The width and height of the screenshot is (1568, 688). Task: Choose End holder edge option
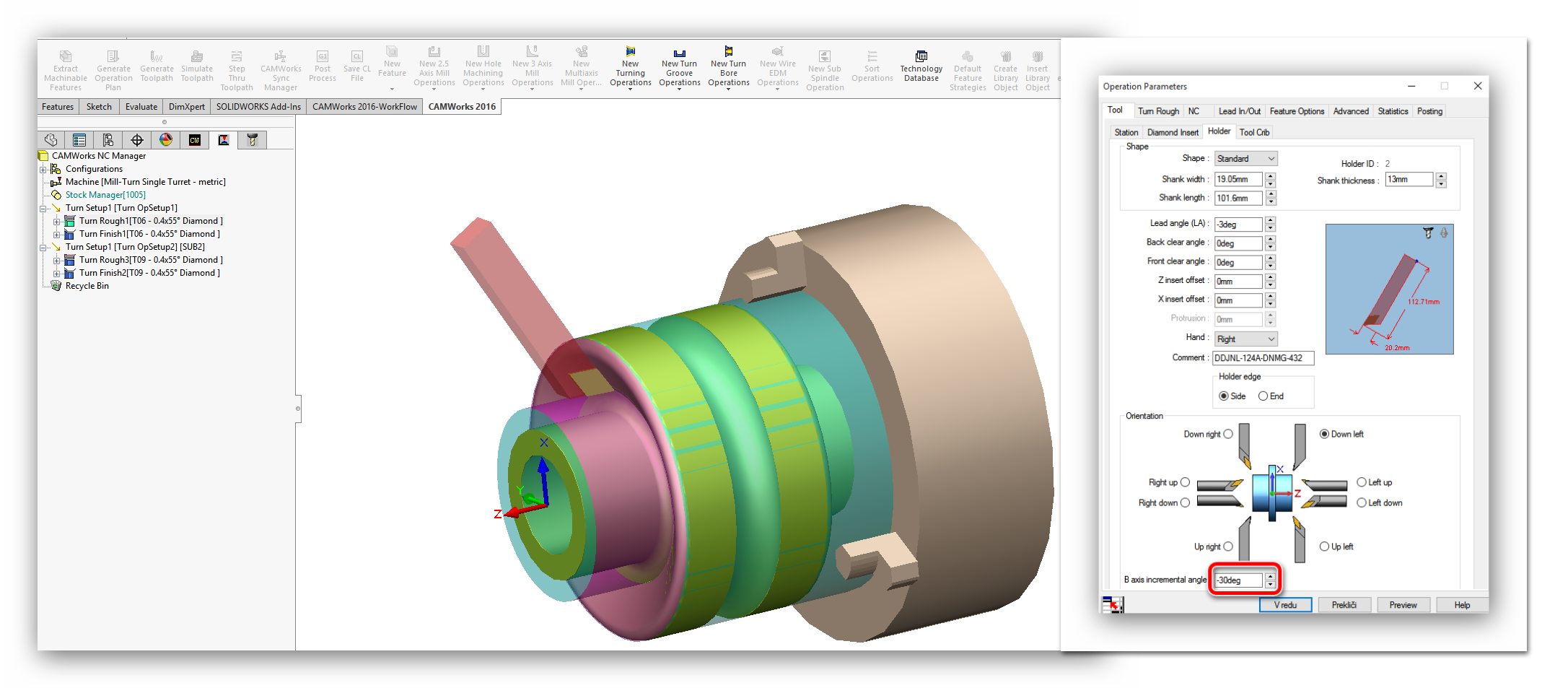pyautogui.click(x=1263, y=396)
